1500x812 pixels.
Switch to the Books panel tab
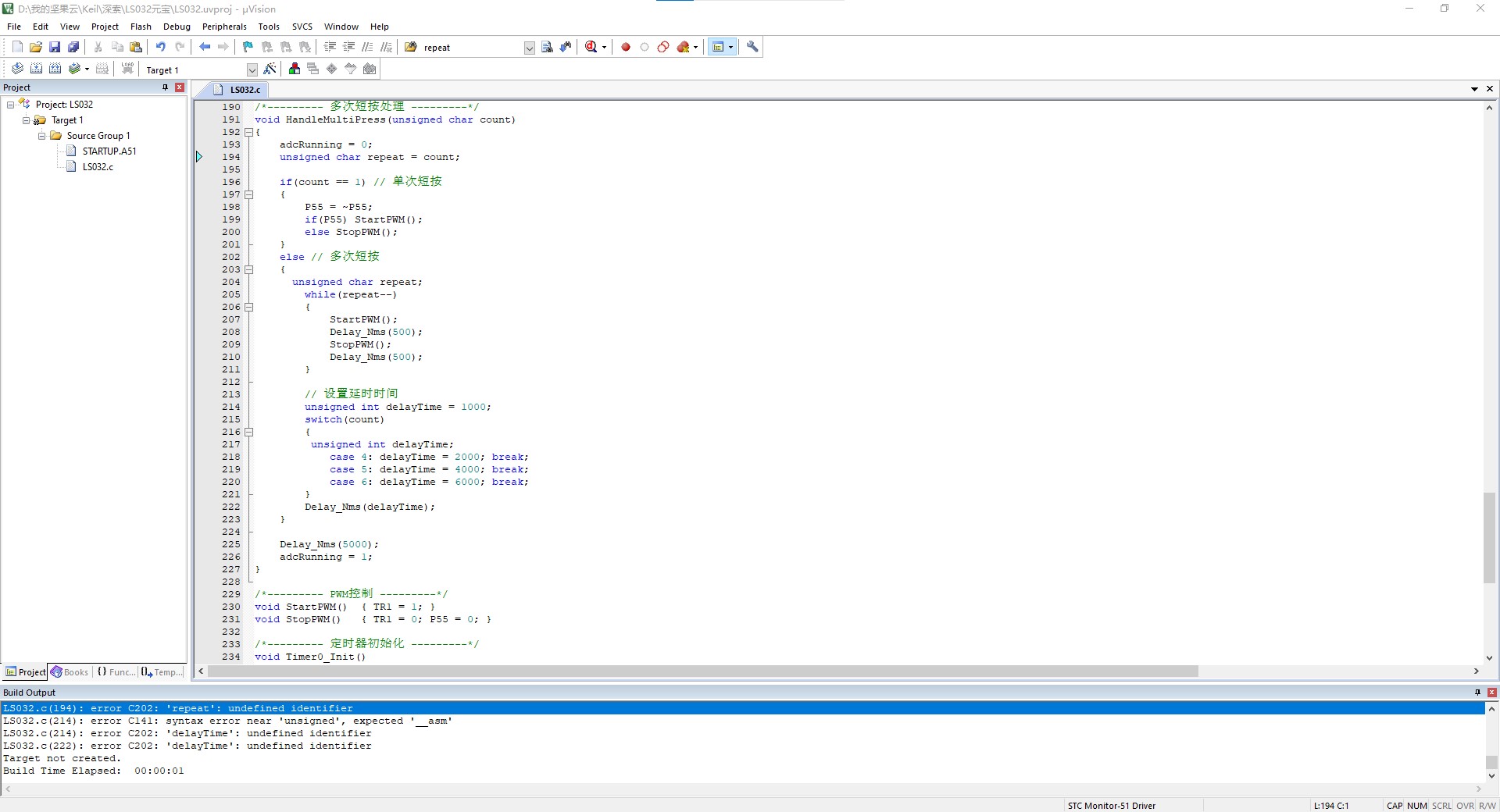[x=70, y=672]
